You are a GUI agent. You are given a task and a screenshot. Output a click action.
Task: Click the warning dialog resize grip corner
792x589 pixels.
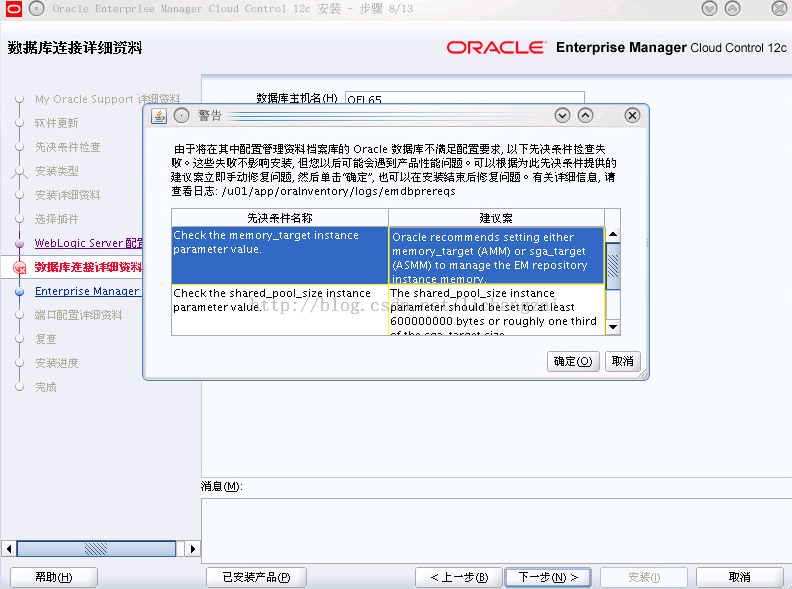pyautogui.click(x=642, y=374)
